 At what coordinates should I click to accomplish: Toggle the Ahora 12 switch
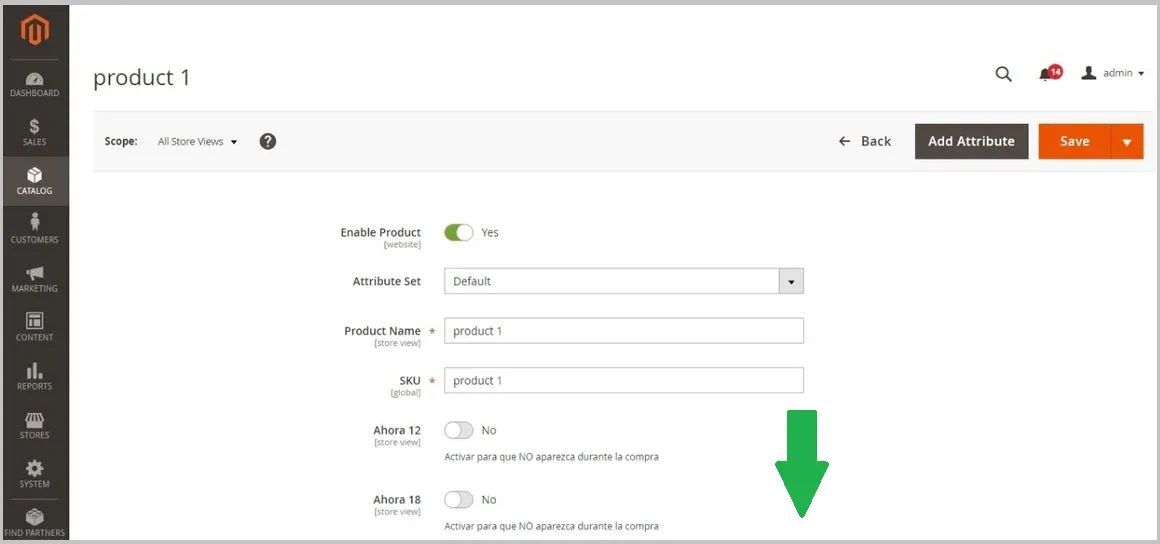(x=459, y=430)
